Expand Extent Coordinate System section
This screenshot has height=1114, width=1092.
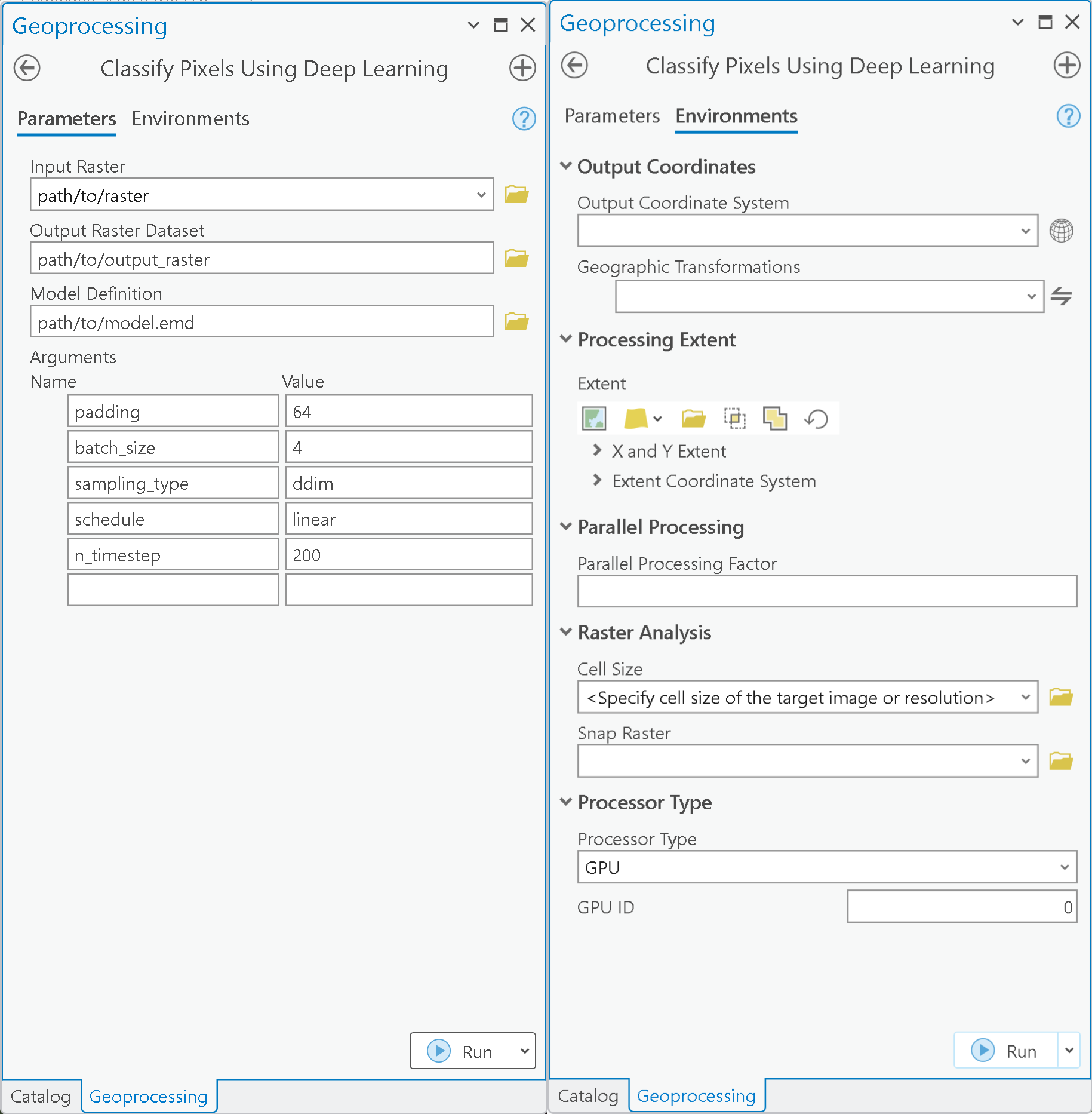(x=597, y=481)
